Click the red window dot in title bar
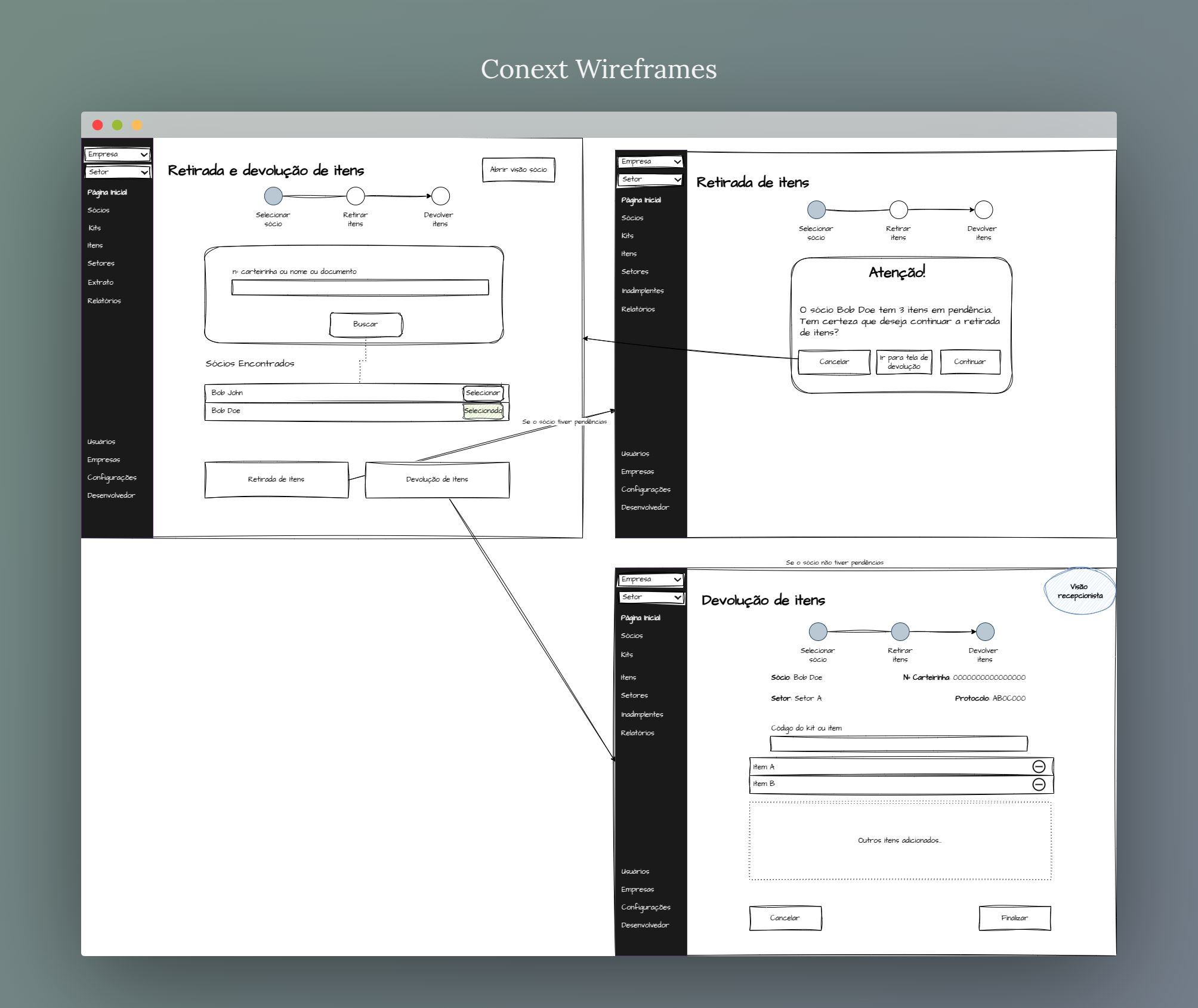Screen dimensions: 1198x1008 pyautogui.click(x=98, y=125)
